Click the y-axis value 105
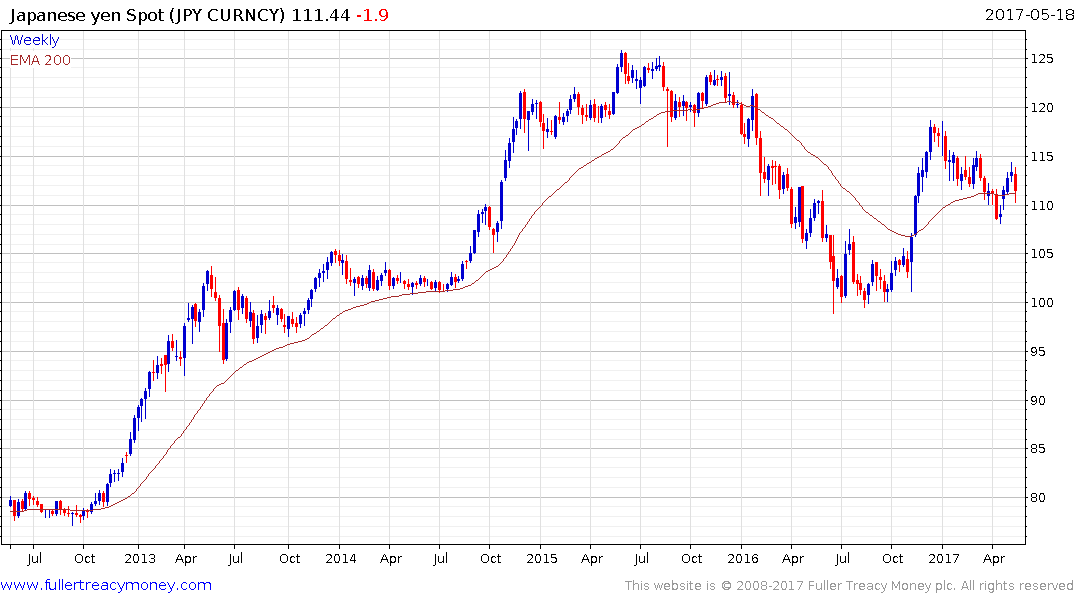 [1042, 254]
